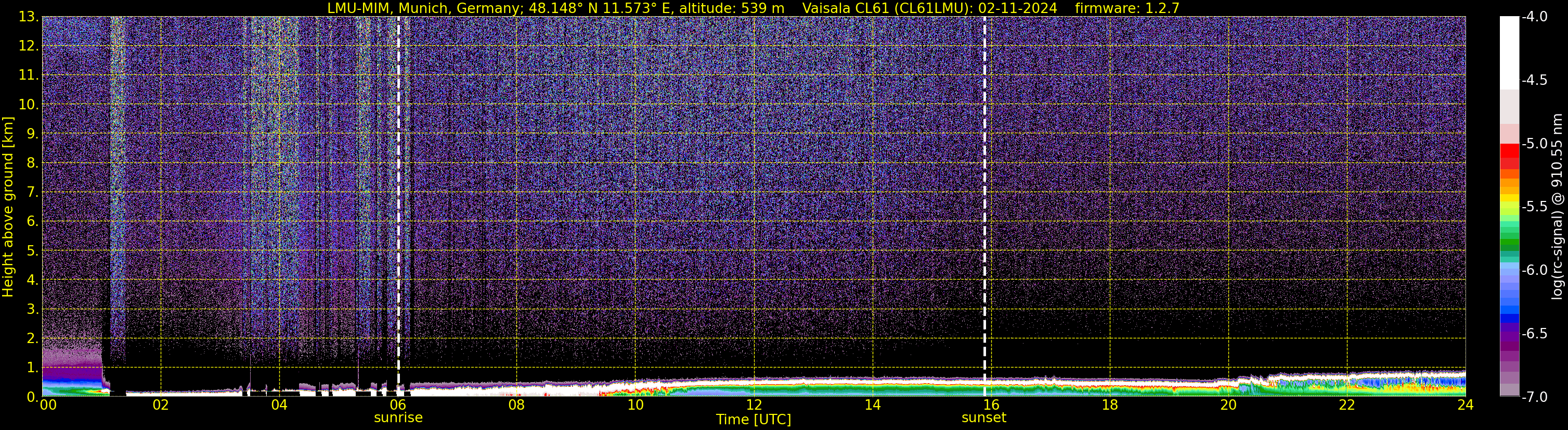Click the time axis tick label "18"

(x=1110, y=405)
